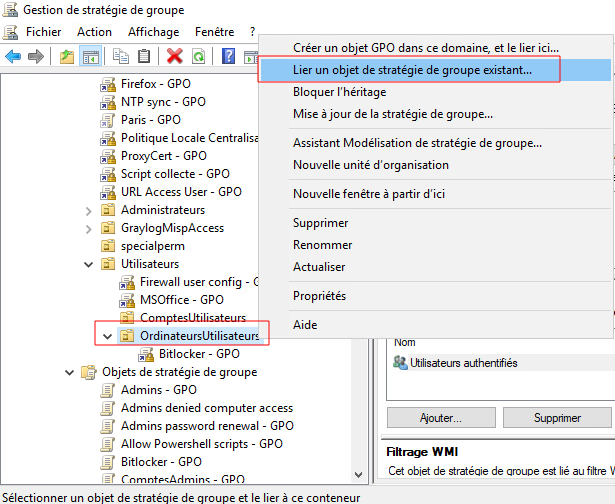
Task: Choose 'Lier un objet de stratégie de groupe existant'
Action: [x=412, y=70]
